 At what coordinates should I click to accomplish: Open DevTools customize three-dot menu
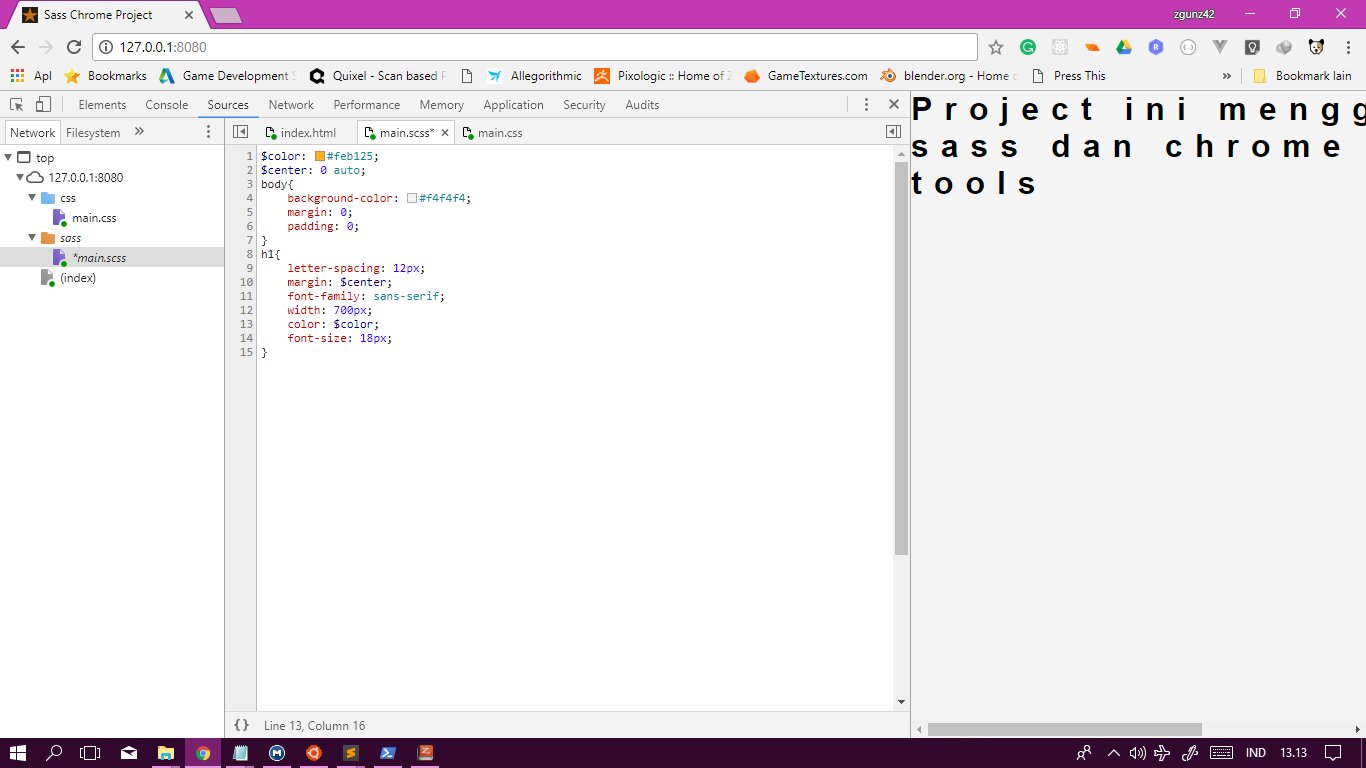click(866, 104)
